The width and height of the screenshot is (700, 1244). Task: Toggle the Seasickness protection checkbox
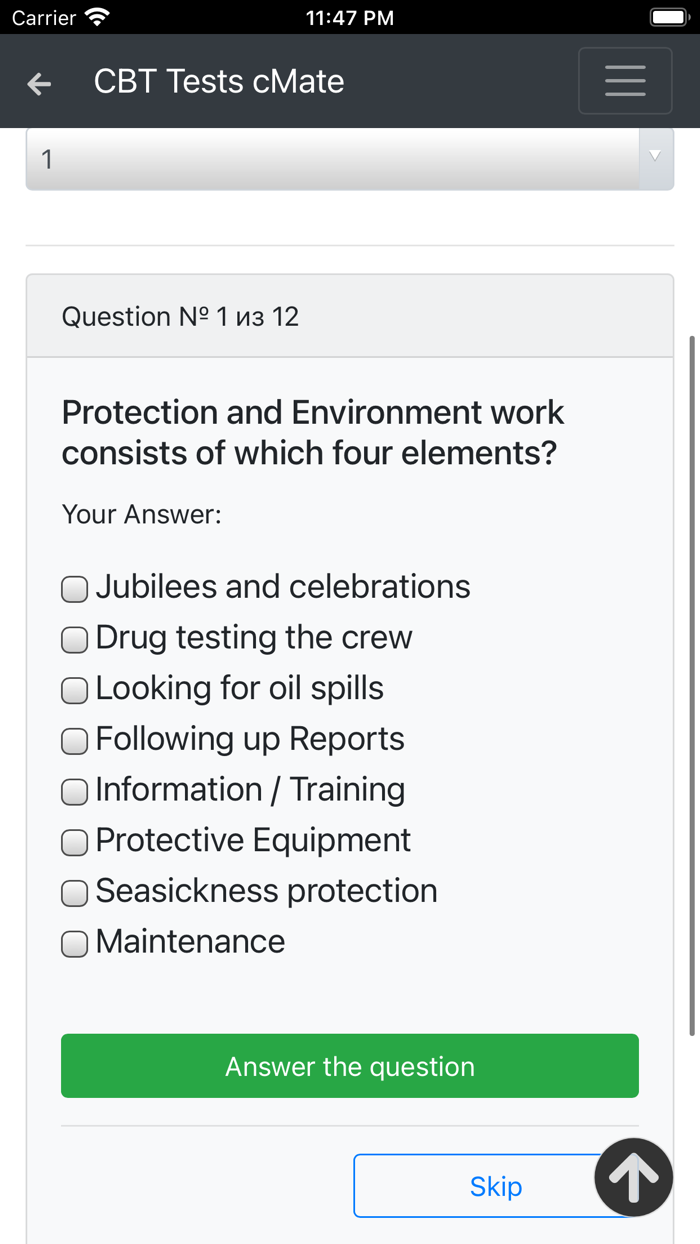[x=75, y=893]
